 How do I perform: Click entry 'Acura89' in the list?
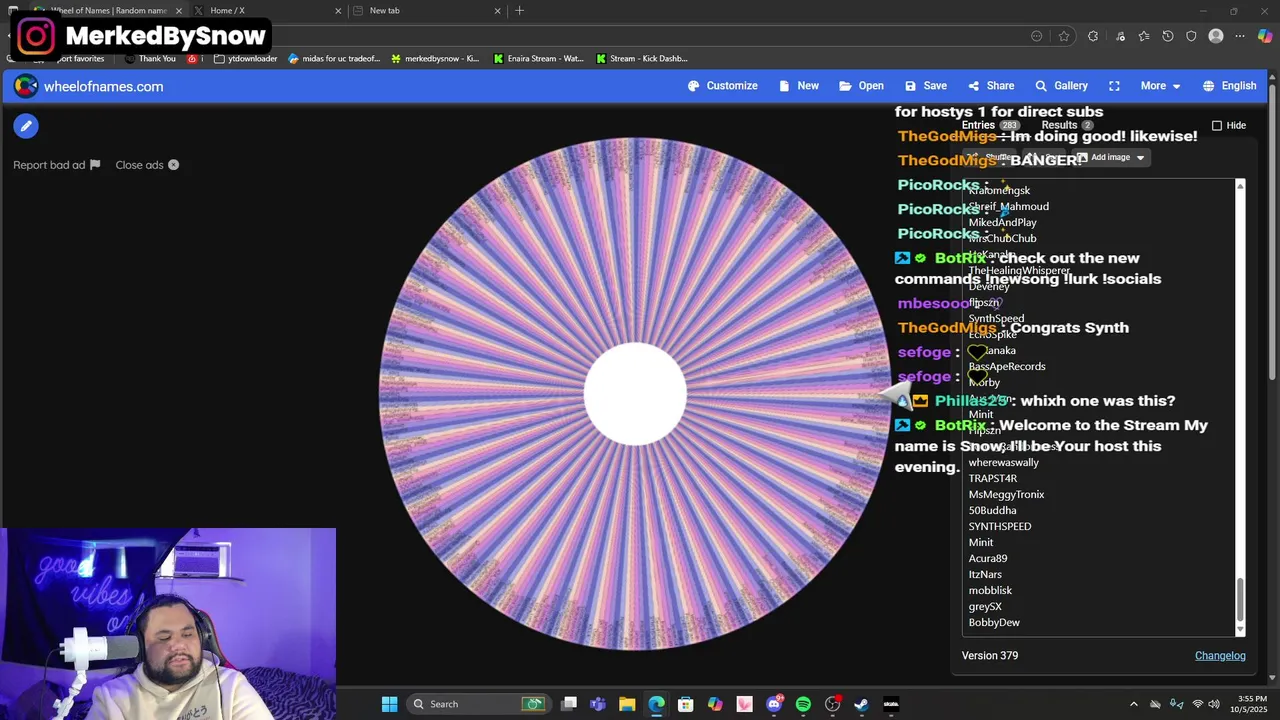[x=987, y=558]
